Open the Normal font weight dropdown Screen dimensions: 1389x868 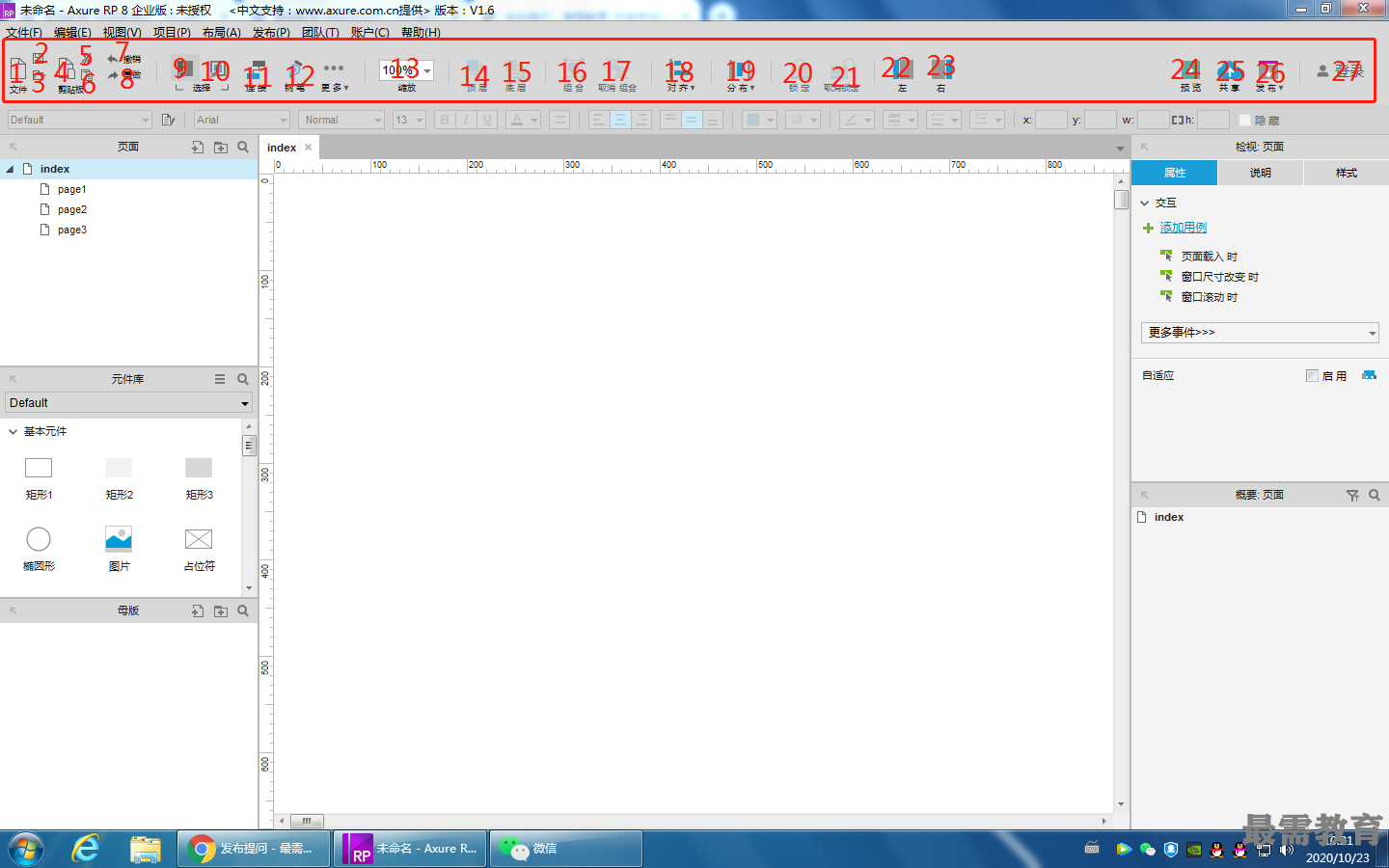click(x=341, y=120)
